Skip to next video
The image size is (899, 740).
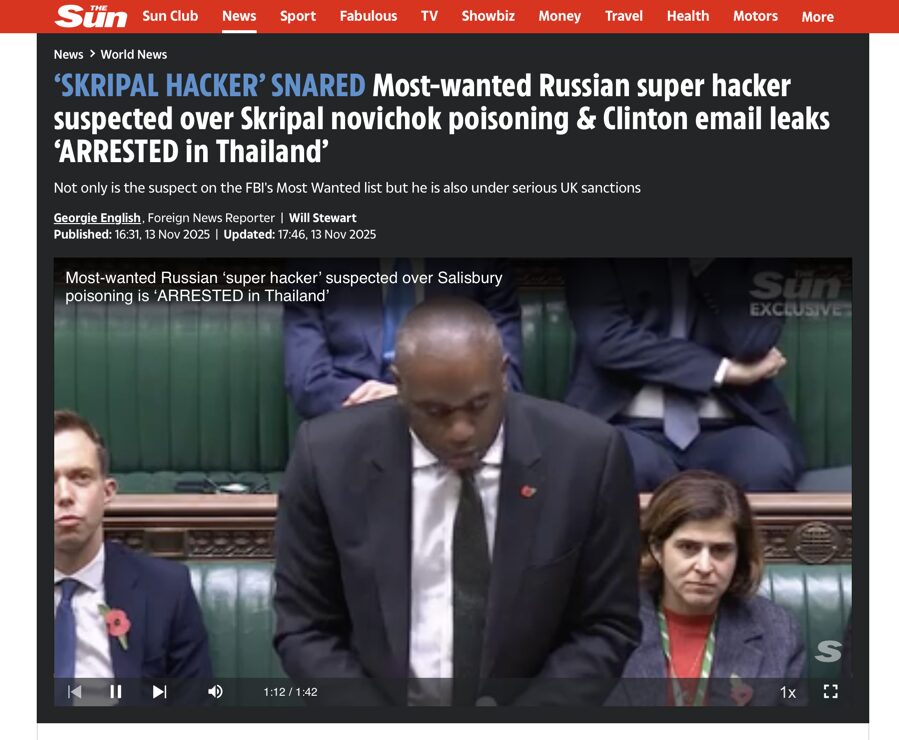pos(159,692)
